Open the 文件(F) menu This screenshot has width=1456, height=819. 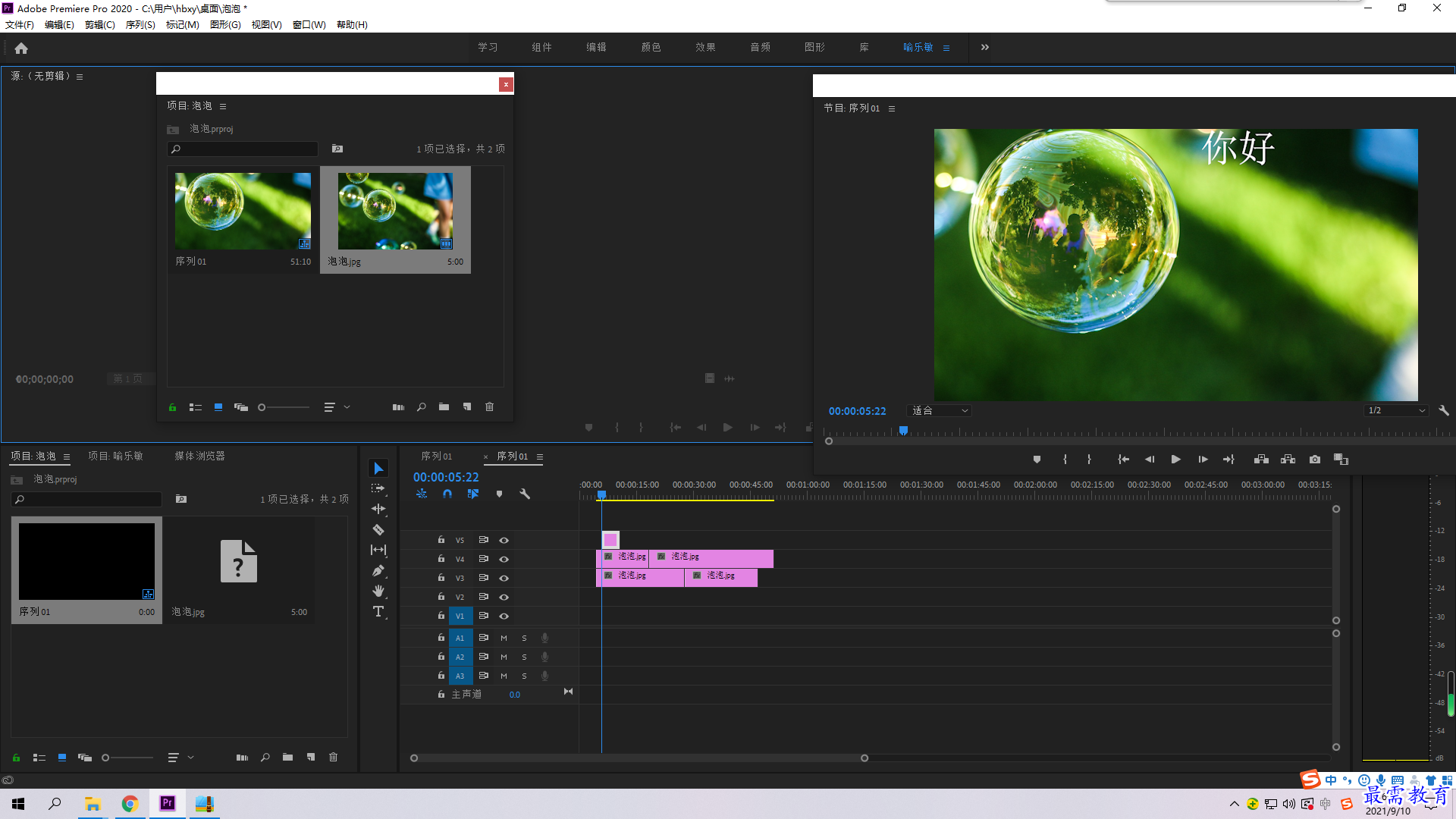pyautogui.click(x=20, y=25)
